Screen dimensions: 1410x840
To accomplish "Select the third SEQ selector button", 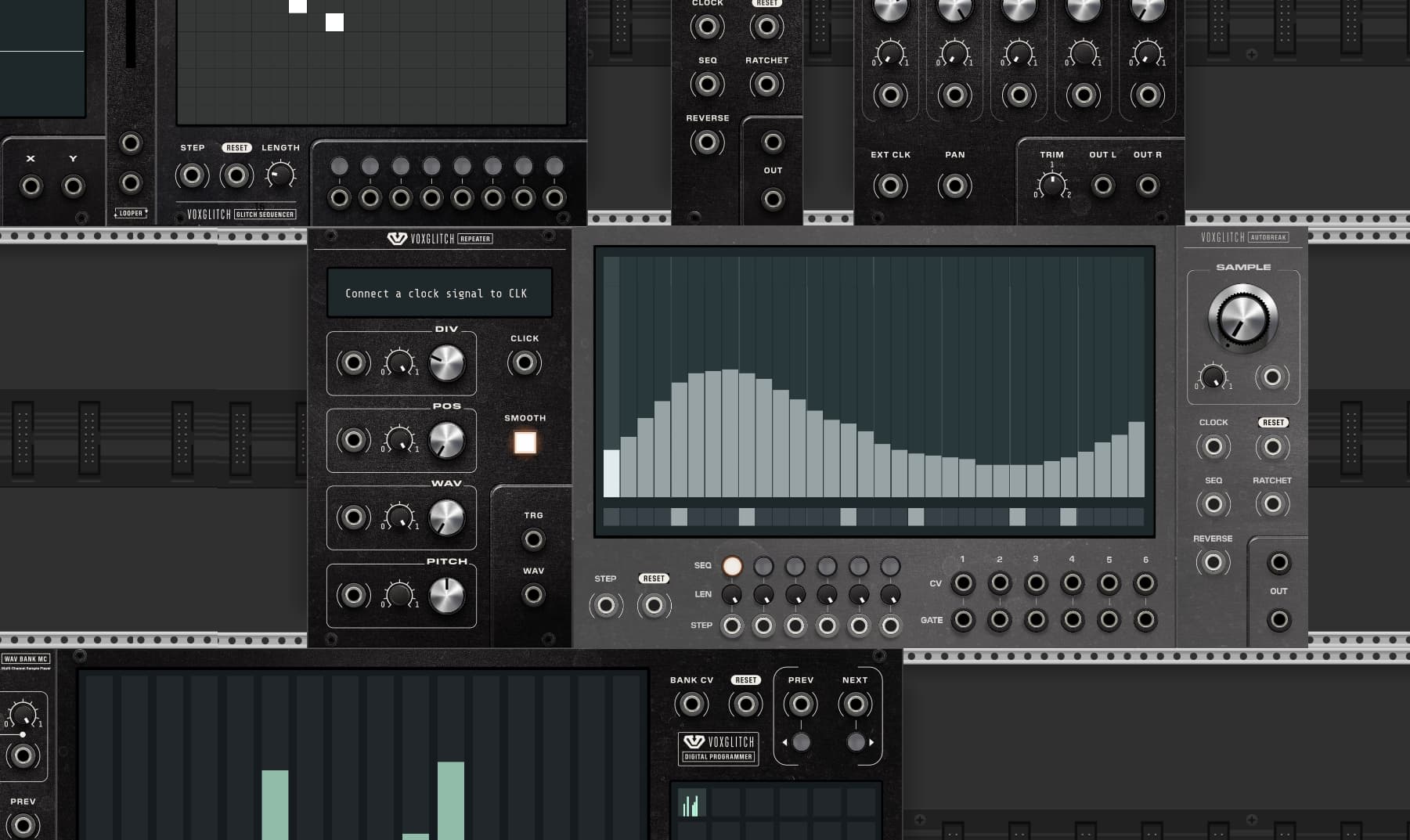I will [795, 566].
